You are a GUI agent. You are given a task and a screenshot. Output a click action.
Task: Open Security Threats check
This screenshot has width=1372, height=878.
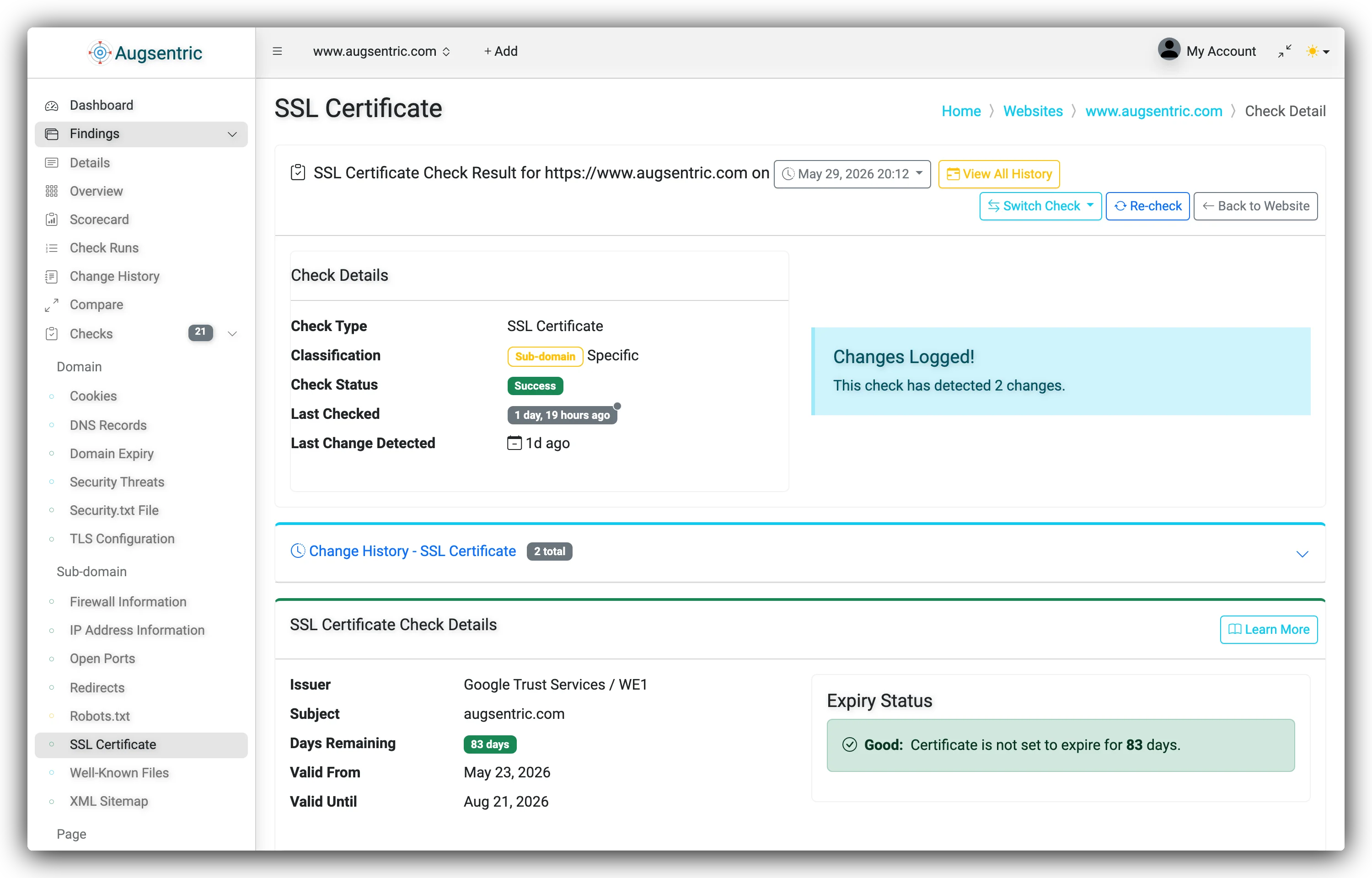141,482
